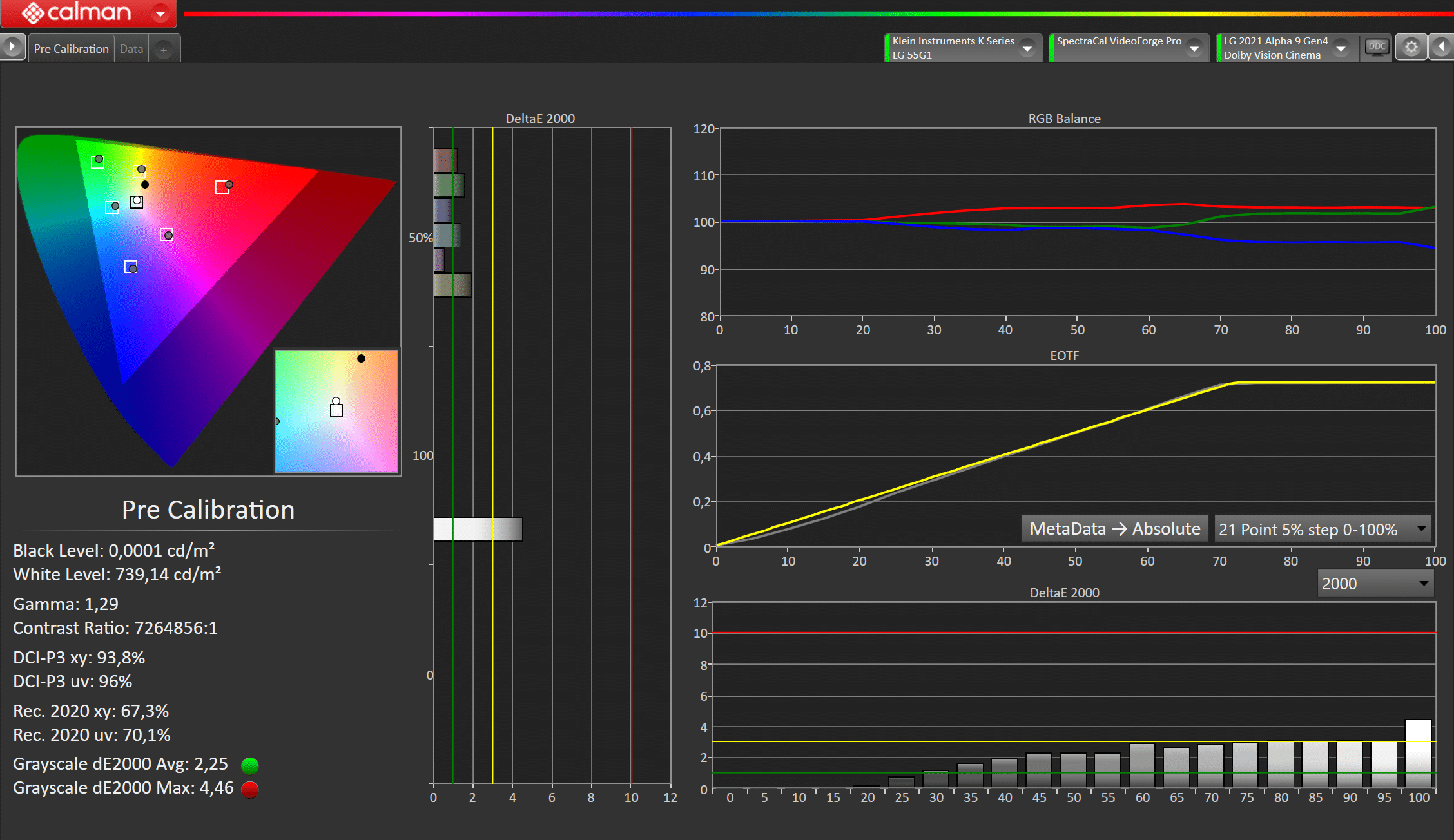The width and height of the screenshot is (1454, 840).
Task: Open the settings gear icon
Action: coord(1411,47)
